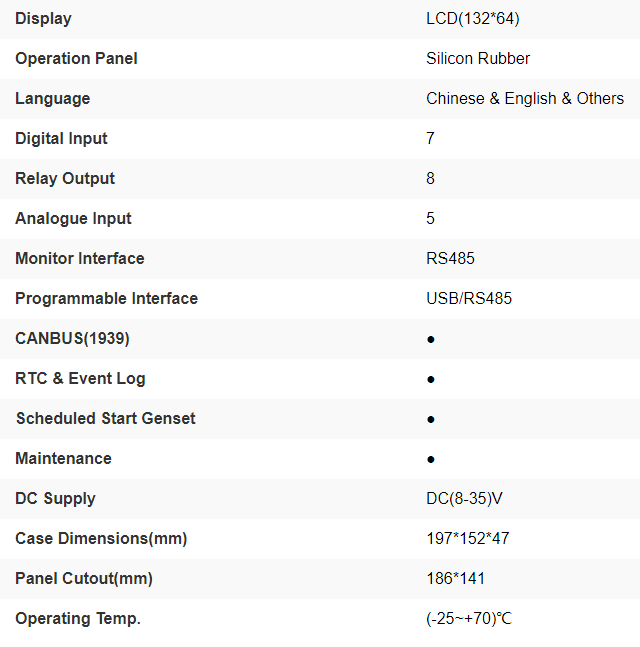
Task: Select the Operating Temp. label
Action: (78, 618)
